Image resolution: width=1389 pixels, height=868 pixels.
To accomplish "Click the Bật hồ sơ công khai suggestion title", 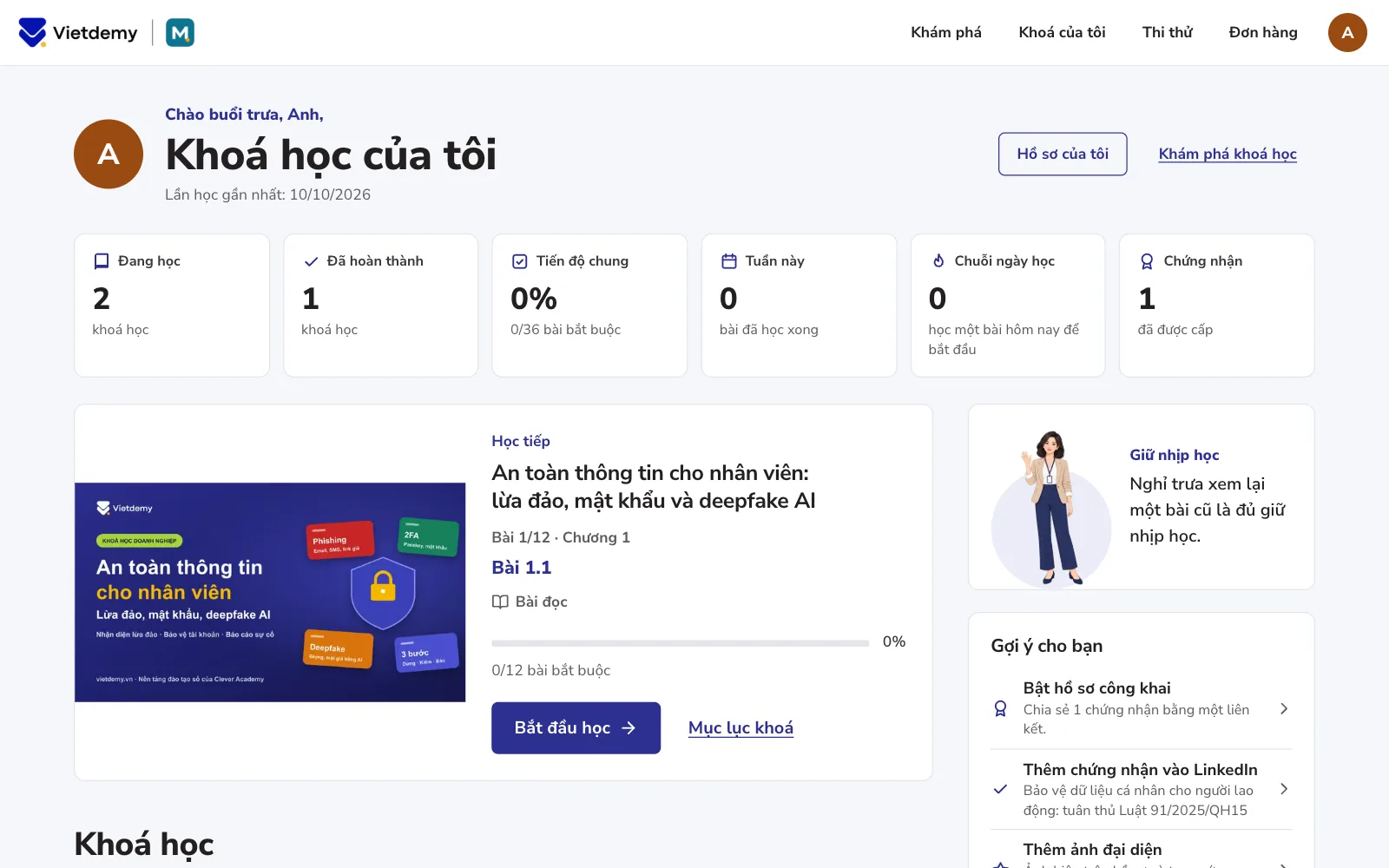I will tap(1096, 687).
